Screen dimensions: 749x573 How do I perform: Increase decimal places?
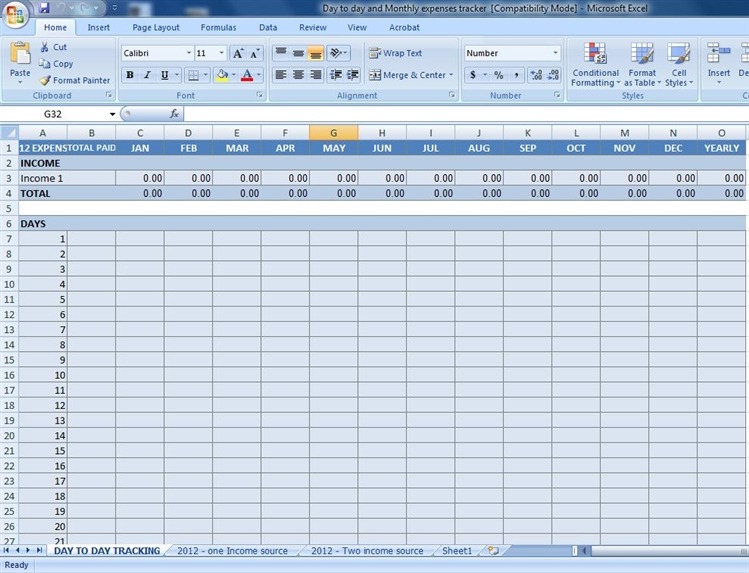(536, 75)
